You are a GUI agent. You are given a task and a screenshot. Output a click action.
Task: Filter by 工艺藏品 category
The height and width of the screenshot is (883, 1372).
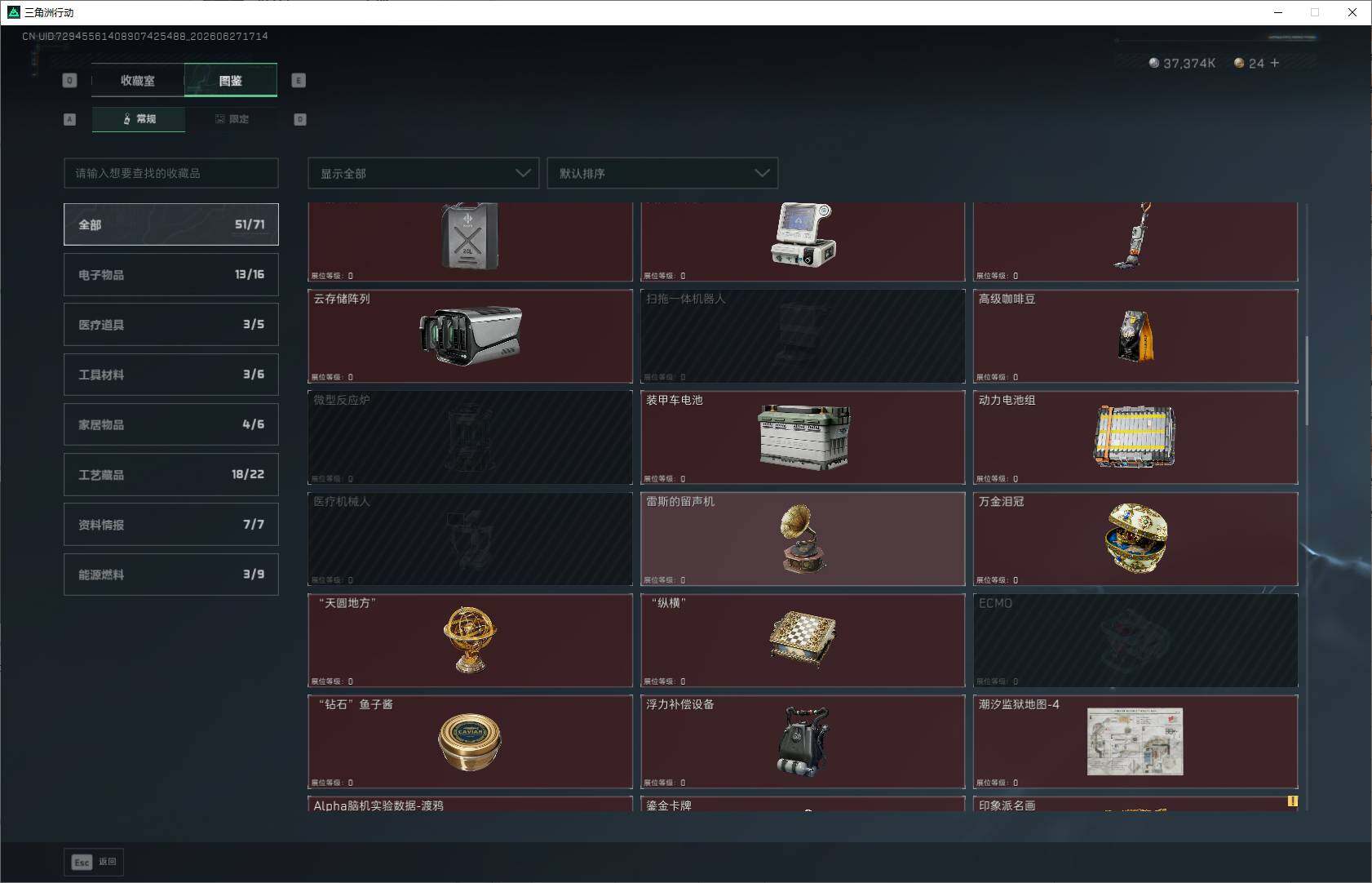(x=171, y=474)
